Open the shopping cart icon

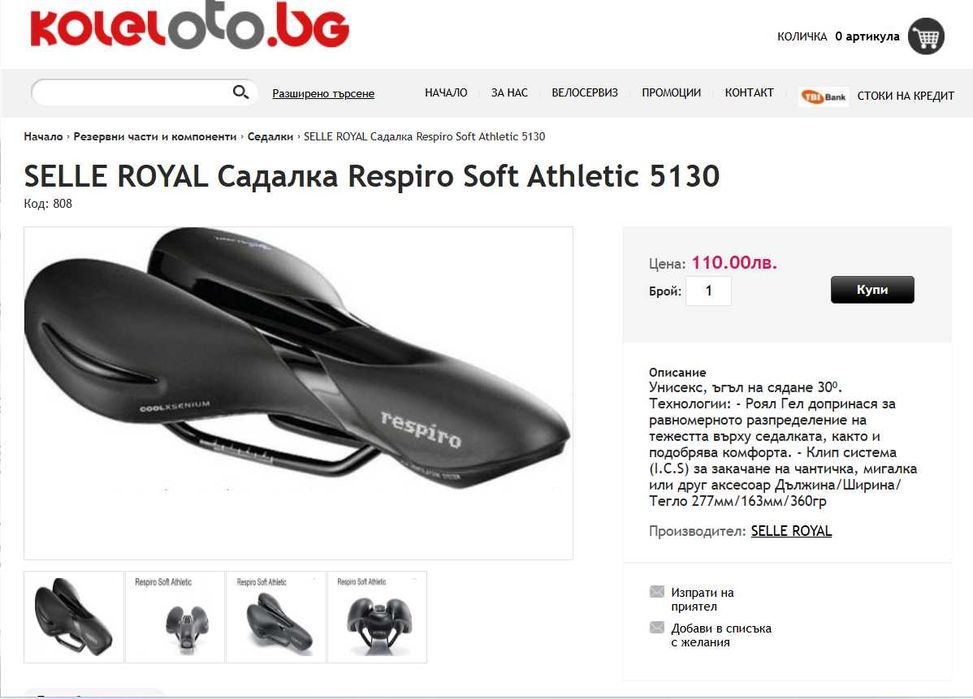pos(926,37)
